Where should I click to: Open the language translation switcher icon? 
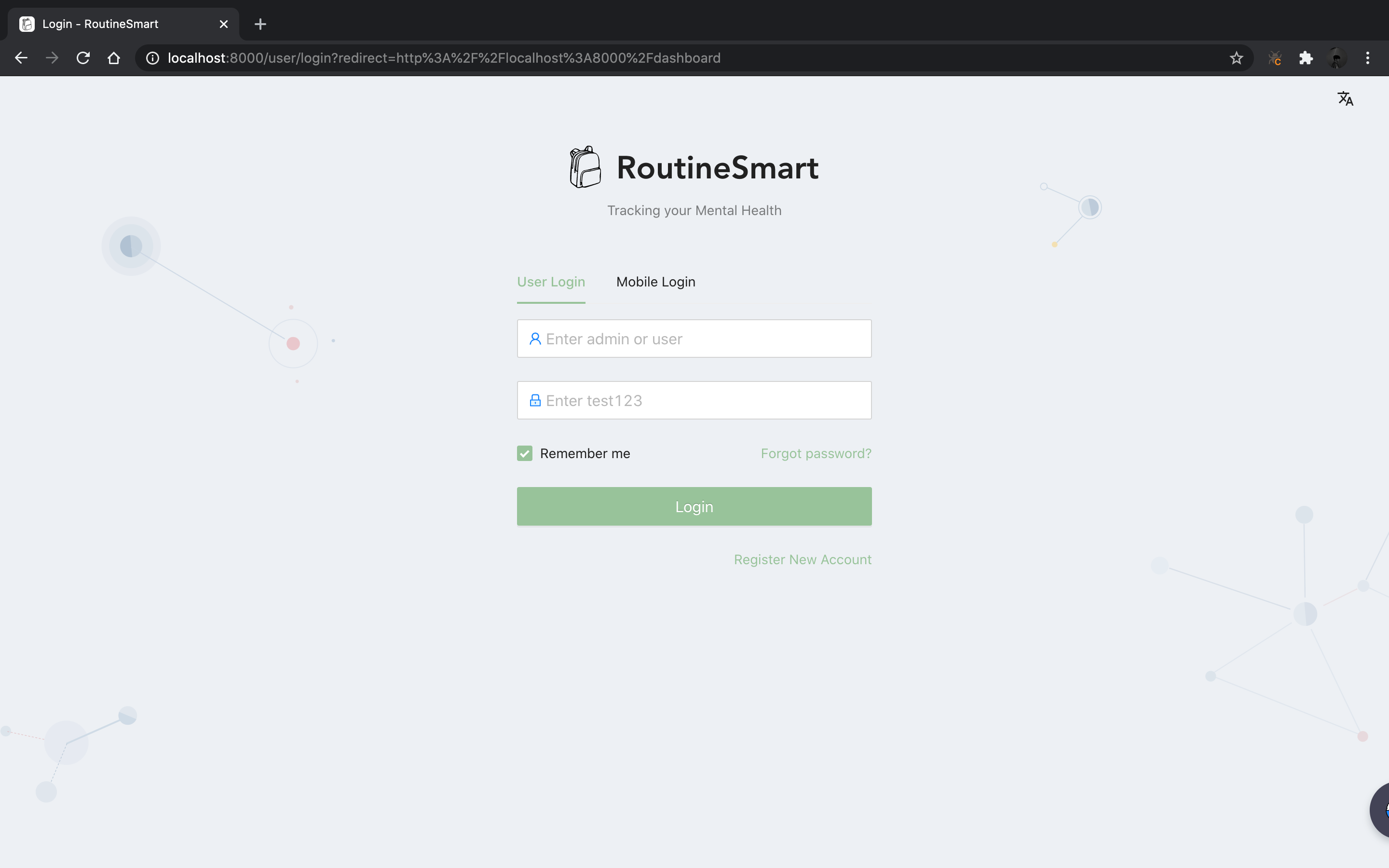click(1345, 99)
